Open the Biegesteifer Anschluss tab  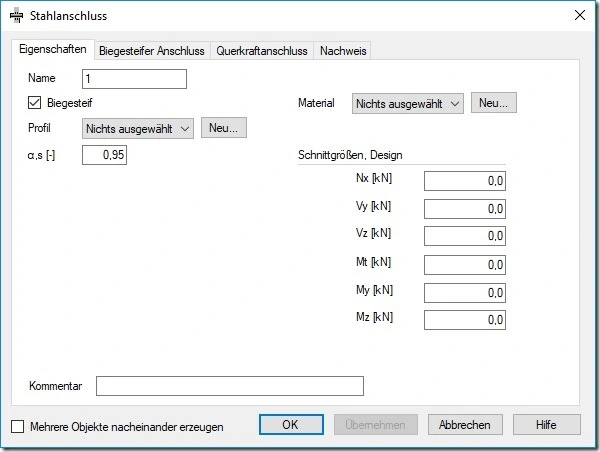click(x=152, y=51)
